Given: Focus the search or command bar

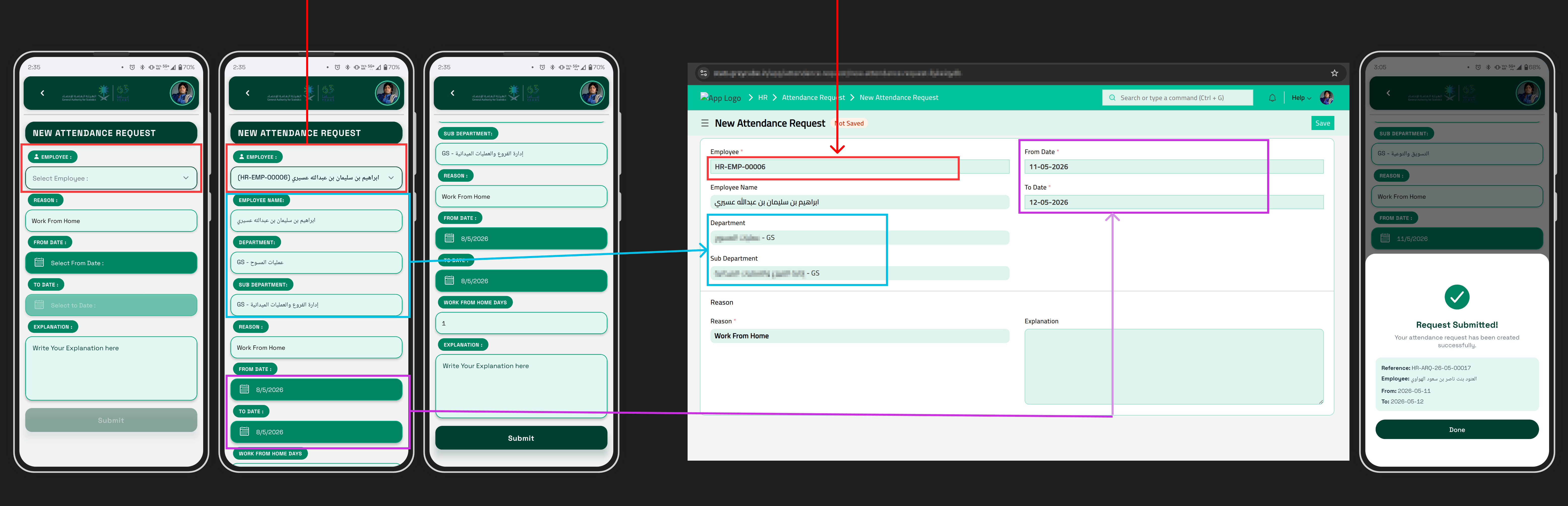Looking at the screenshot, I should pyautogui.click(x=1177, y=98).
